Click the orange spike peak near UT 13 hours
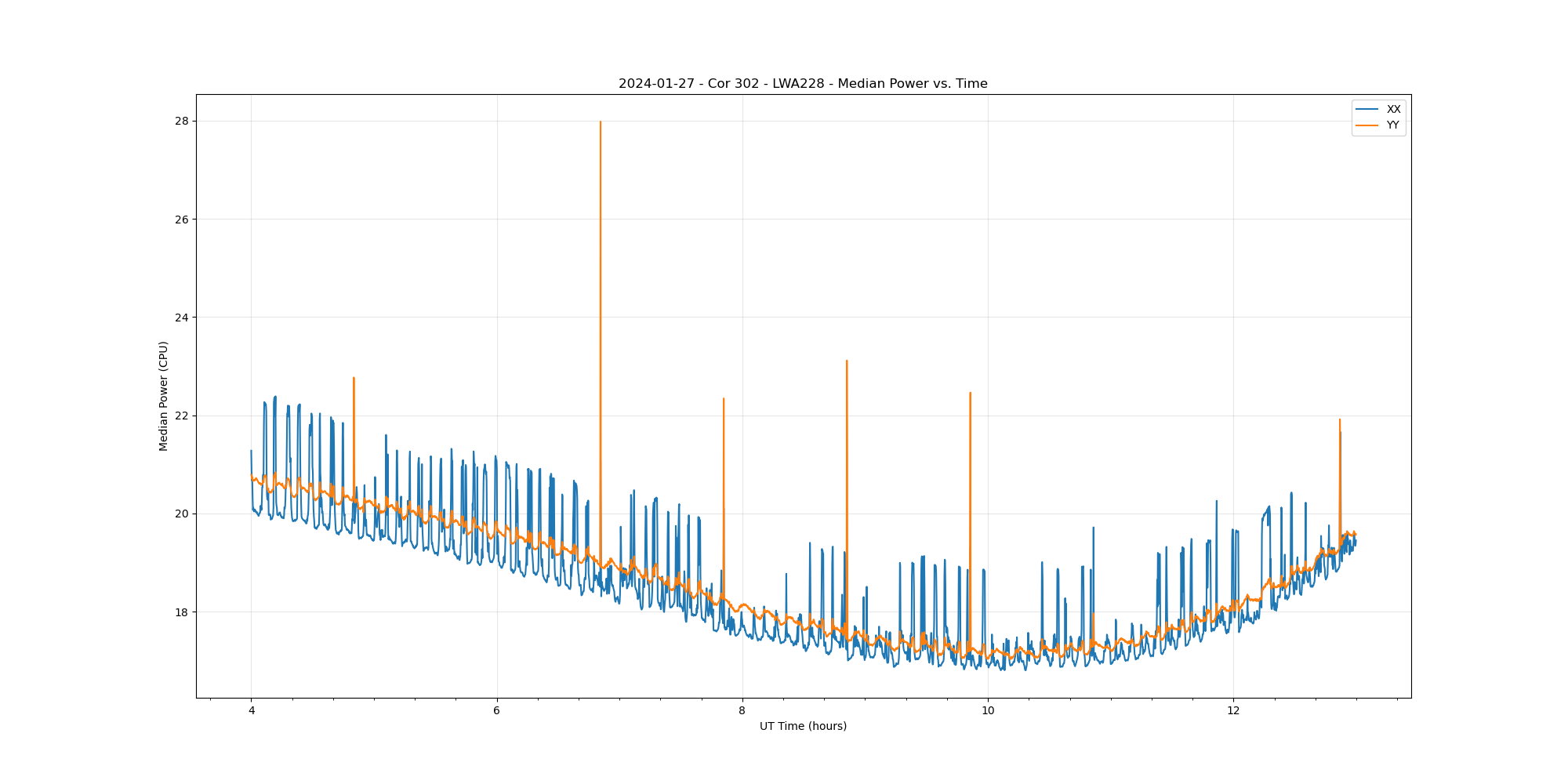This screenshot has height=784, width=1568. click(x=1339, y=420)
